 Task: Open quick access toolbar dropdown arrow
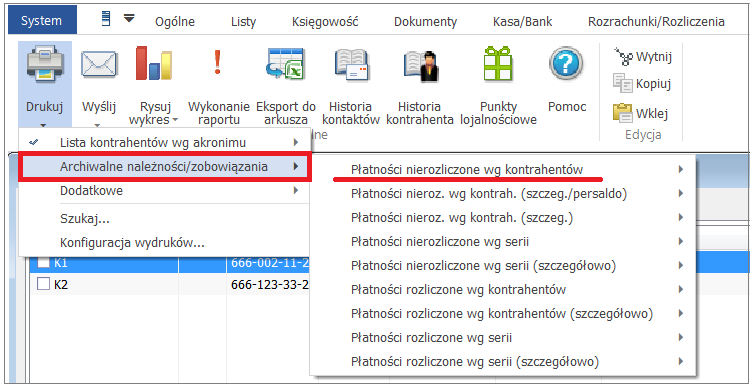click(129, 18)
